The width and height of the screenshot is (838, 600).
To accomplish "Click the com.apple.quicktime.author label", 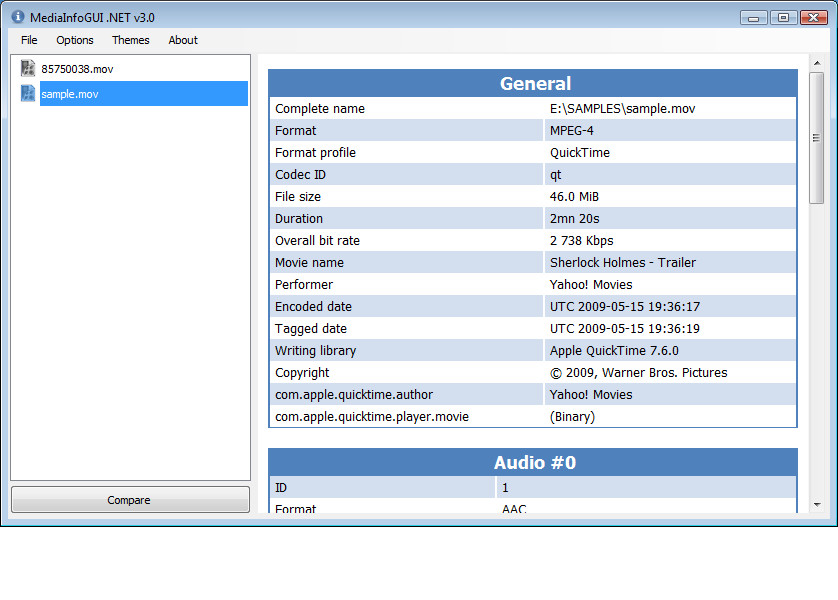I will [354, 394].
